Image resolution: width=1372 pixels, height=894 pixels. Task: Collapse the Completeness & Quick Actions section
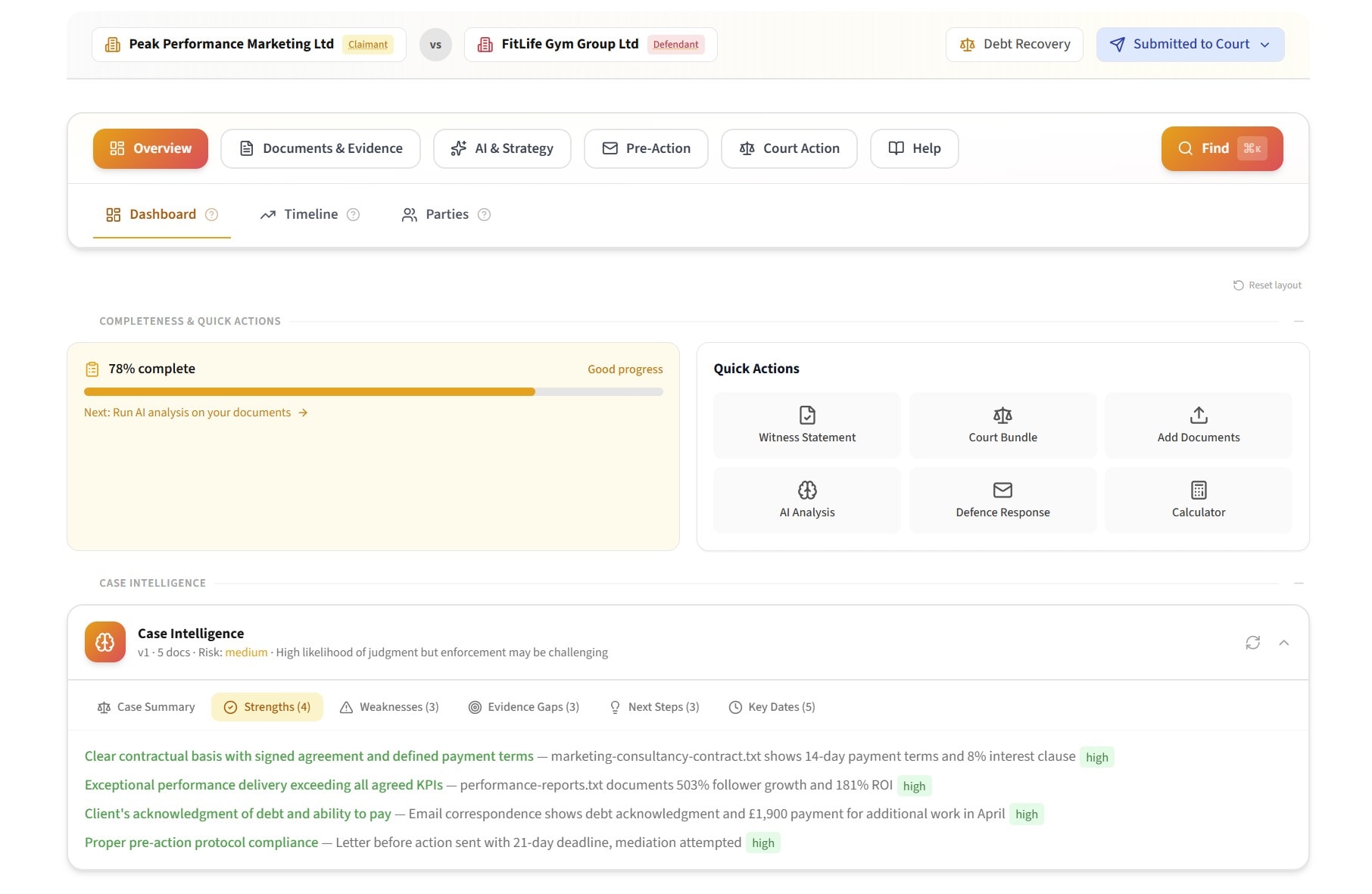tap(1300, 320)
